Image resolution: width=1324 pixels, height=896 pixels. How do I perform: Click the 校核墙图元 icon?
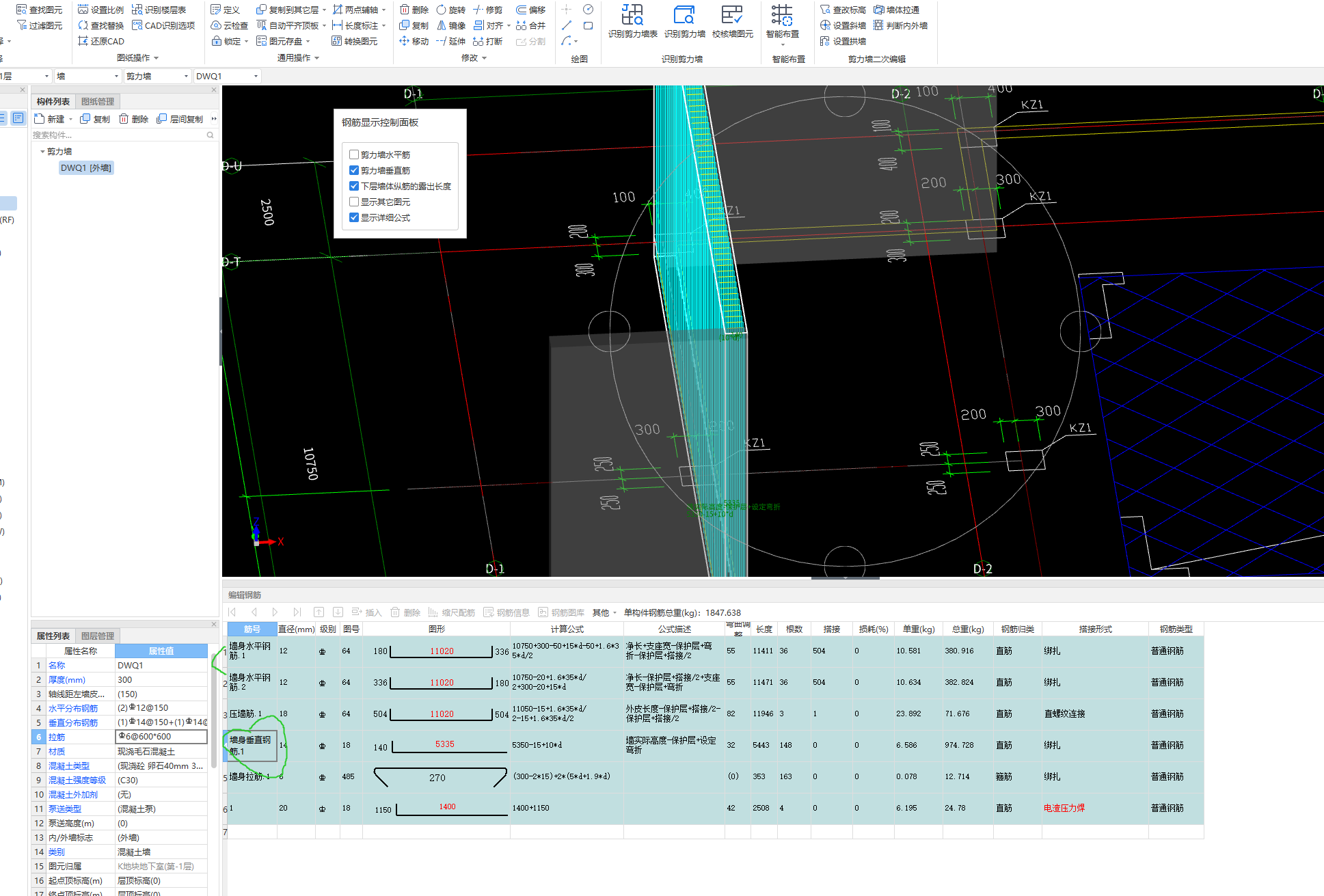click(731, 15)
